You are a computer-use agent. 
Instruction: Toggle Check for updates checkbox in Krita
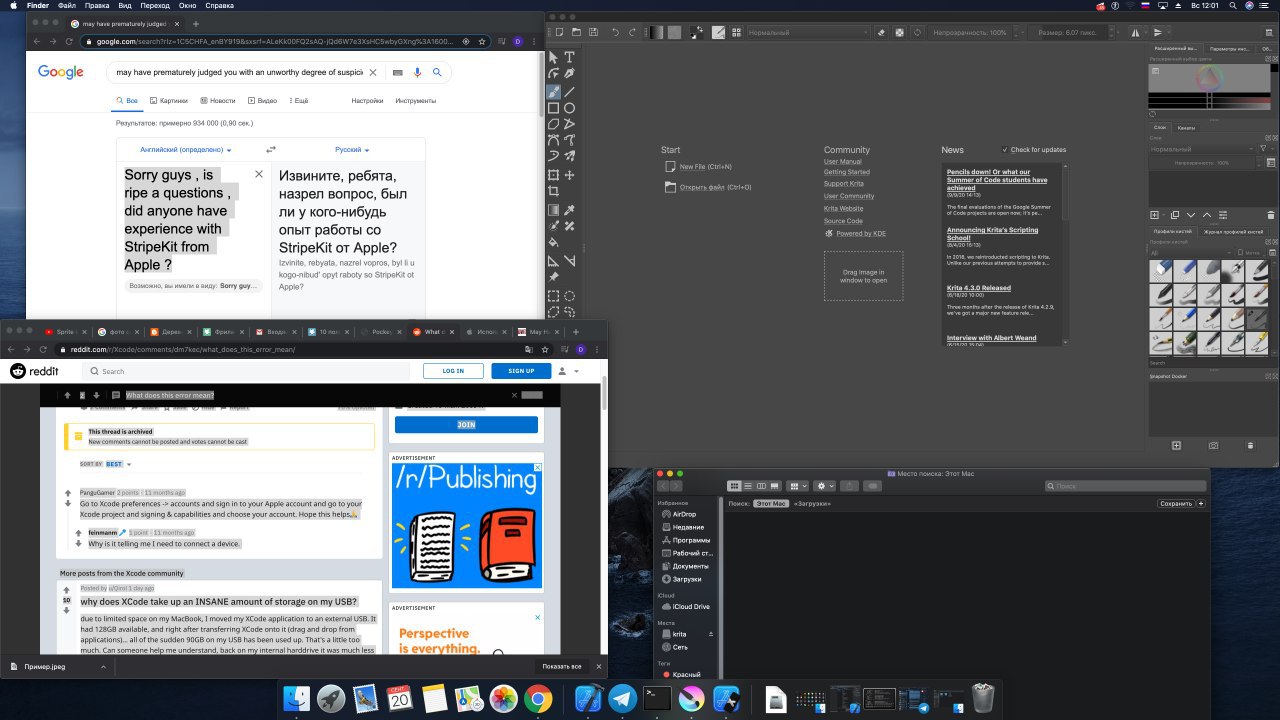pyautogui.click(x=1005, y=150)
